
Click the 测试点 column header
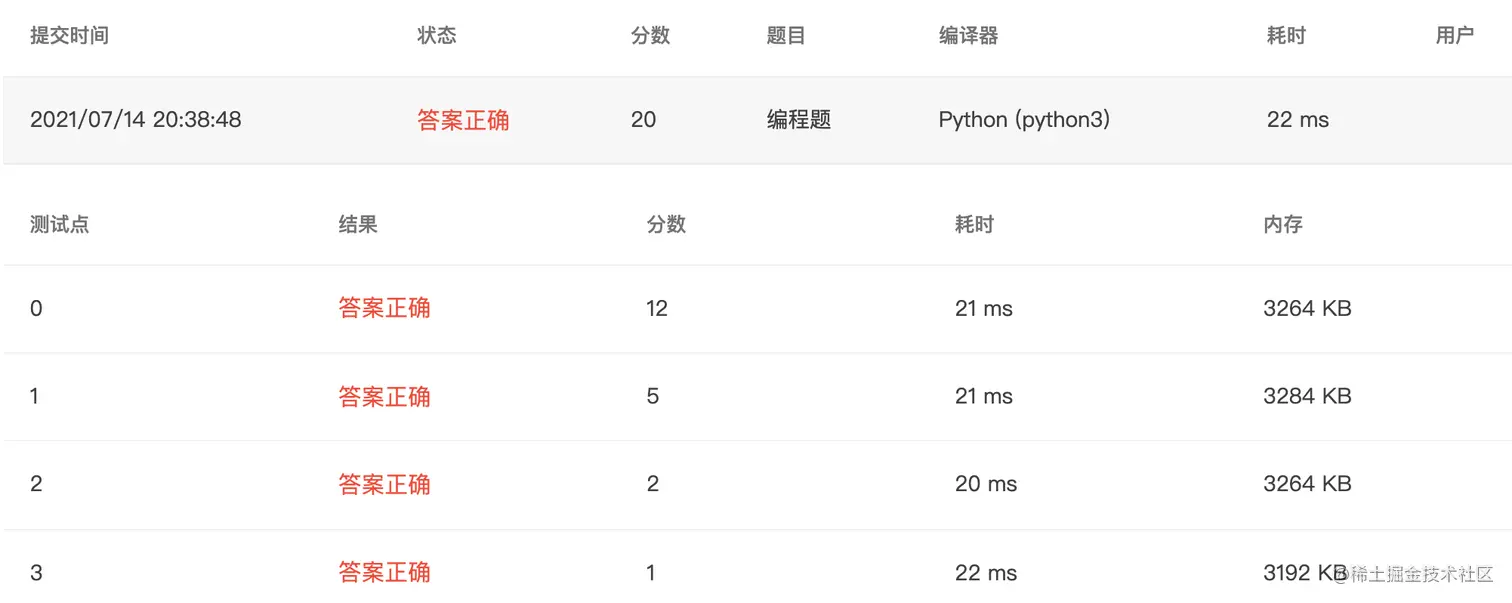tap(60, 224)
